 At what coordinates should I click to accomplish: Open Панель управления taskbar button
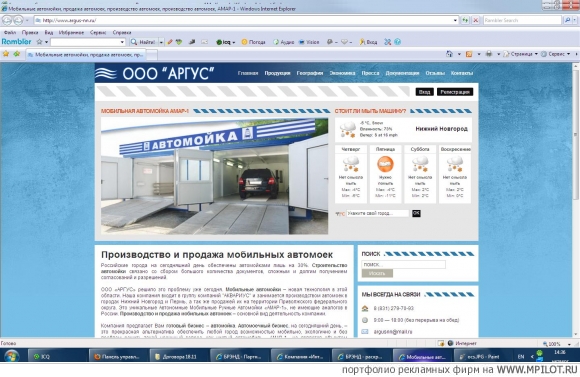pyautogui.click(x=118, y=357)
